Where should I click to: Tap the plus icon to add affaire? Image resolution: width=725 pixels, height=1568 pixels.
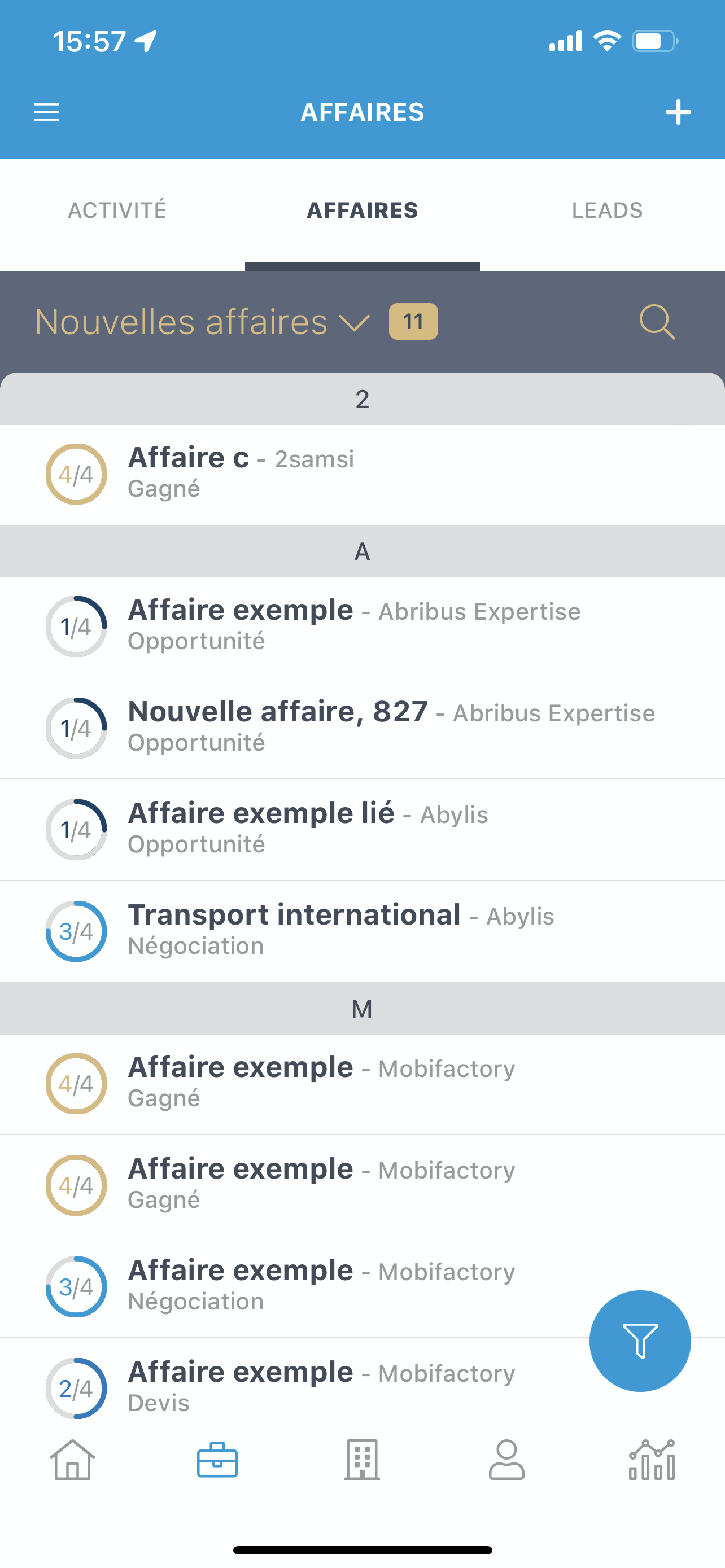[678, 113]
